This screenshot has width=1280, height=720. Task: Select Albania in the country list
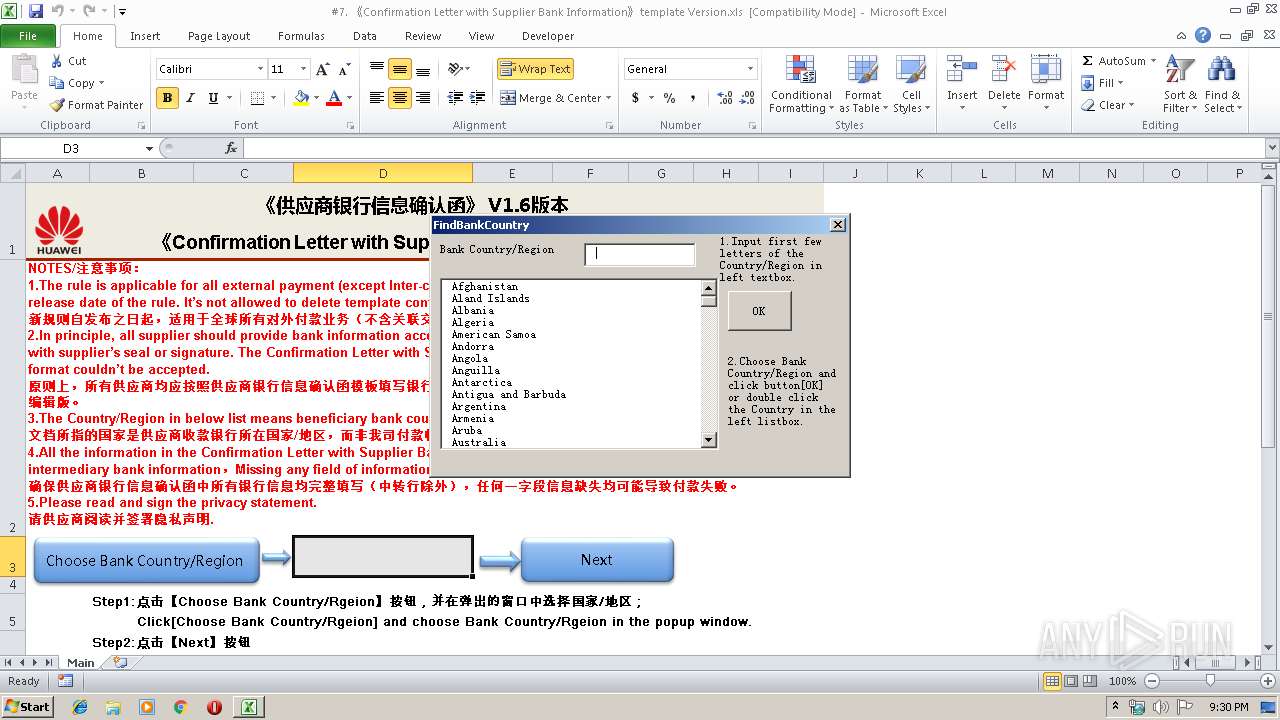[472, 310]
